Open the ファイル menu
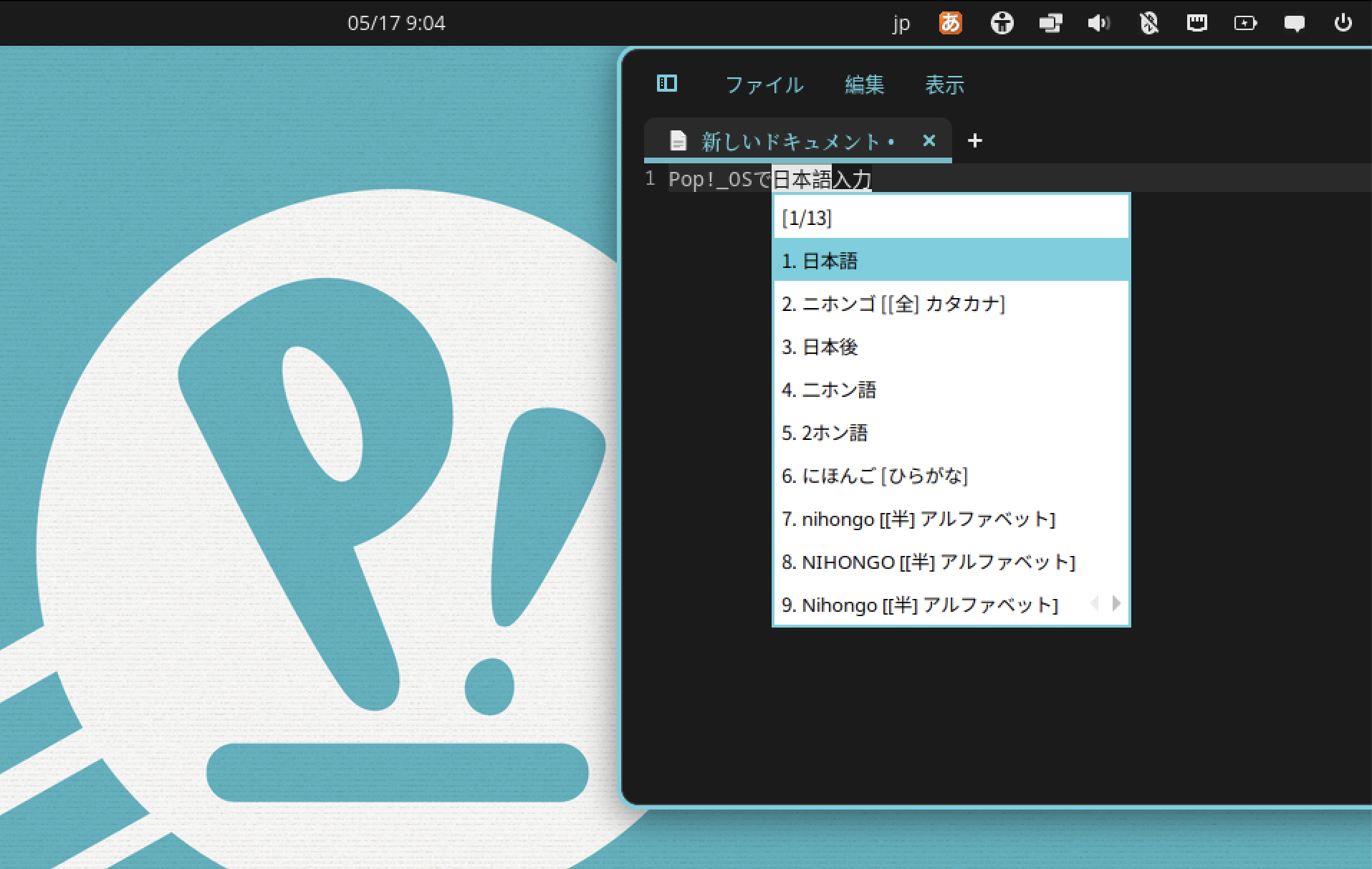1372x869 pixels. pos(764,85)
